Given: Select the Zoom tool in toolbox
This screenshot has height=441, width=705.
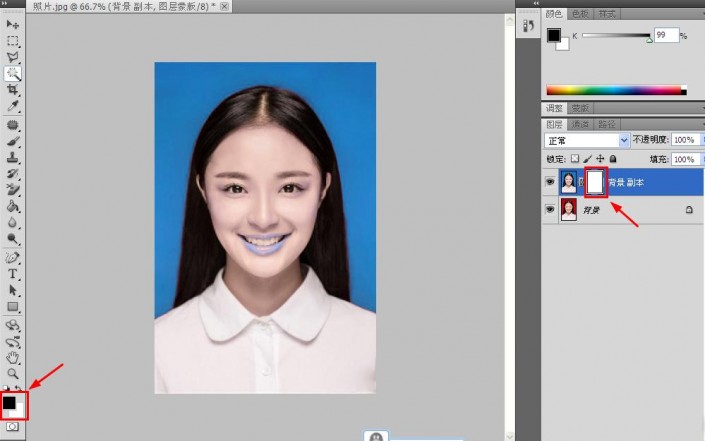Looking at the screenshot, I should 13,372.
